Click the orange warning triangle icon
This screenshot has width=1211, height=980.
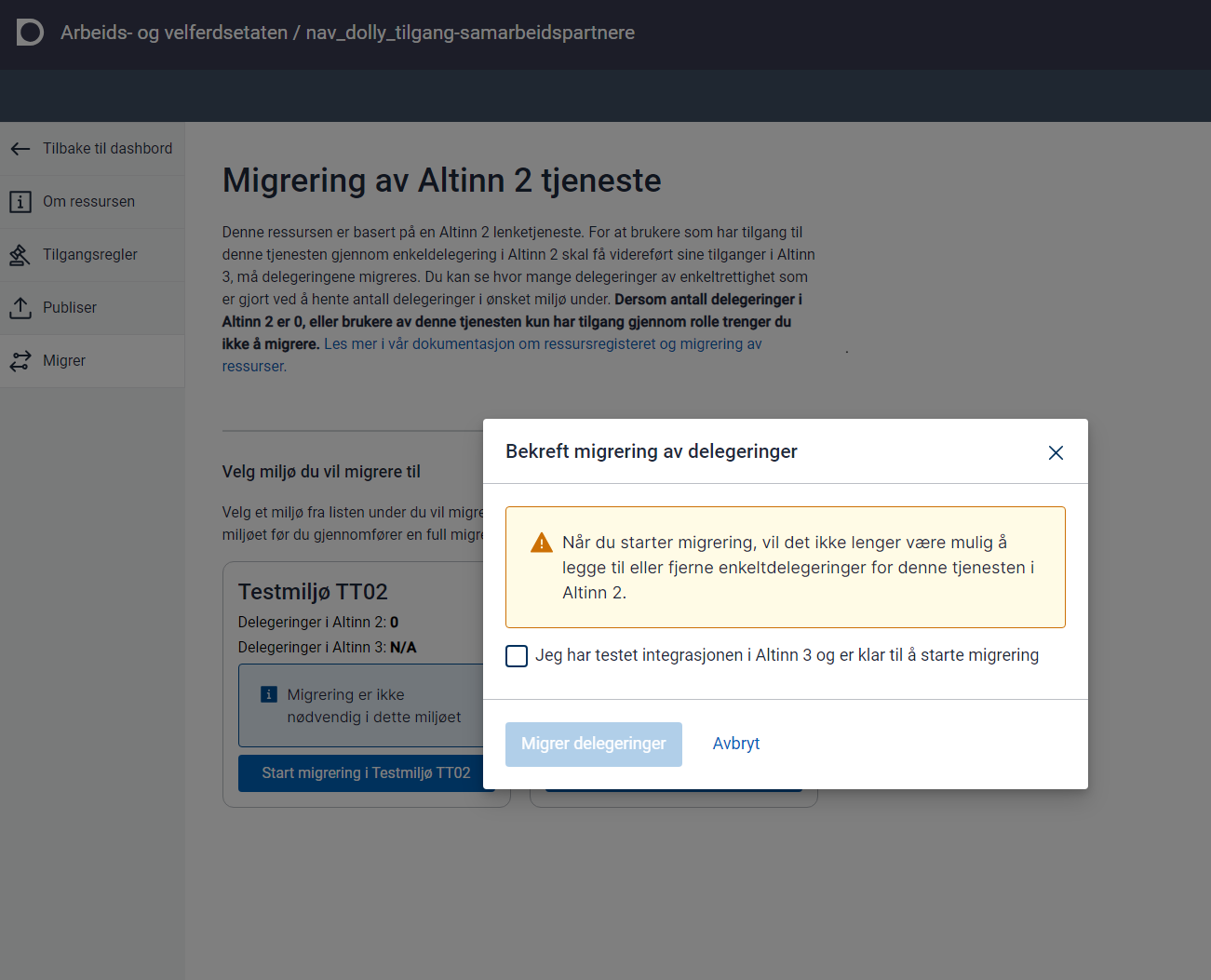[541, 544]
